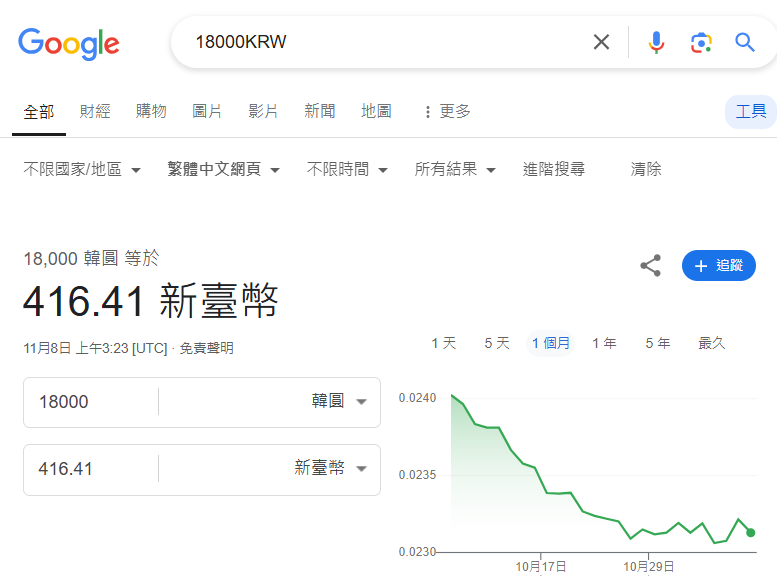Click the green endpoint dot on chart
Viewport: 777px width, 582px height.
coord(750,533)
